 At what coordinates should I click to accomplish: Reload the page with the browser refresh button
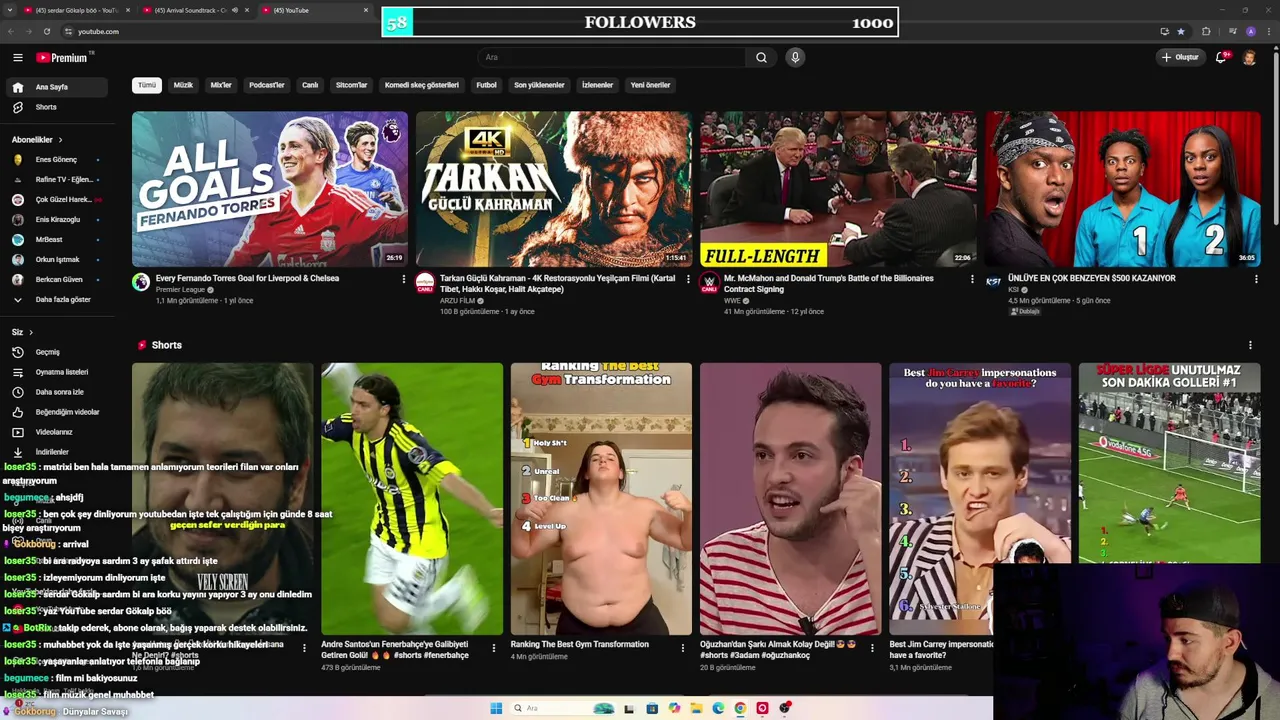46,31
